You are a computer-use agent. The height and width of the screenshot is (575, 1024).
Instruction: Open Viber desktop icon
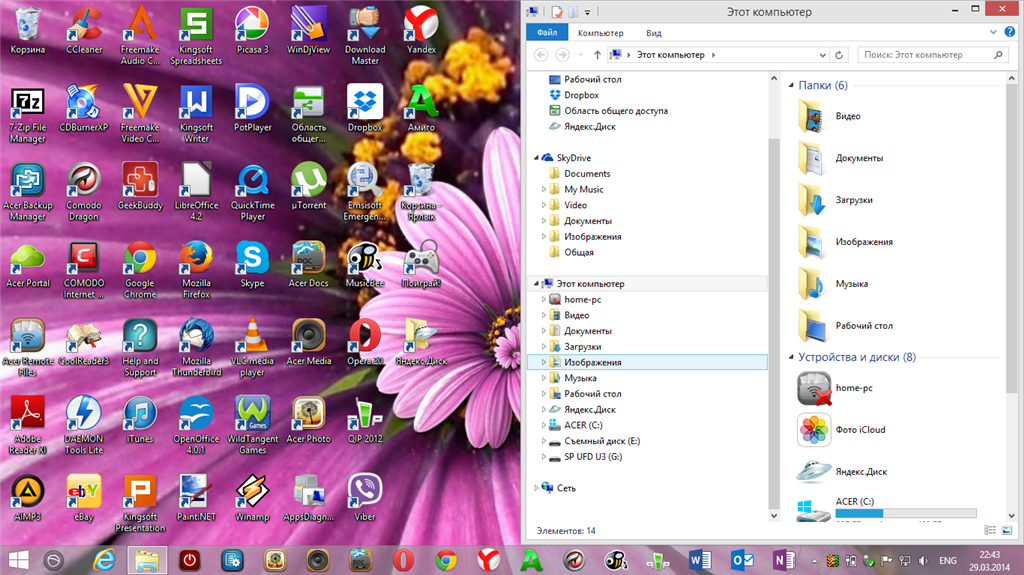pyautogui.click(x=365, y=497)
